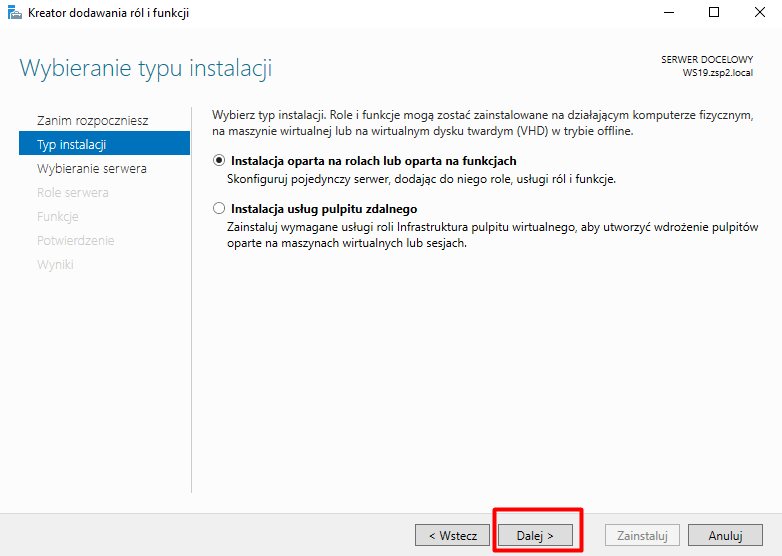Screen dimensions: 782x556
Task: Minimize the Kreator dodawania ról window
Action: pos(667,13)
